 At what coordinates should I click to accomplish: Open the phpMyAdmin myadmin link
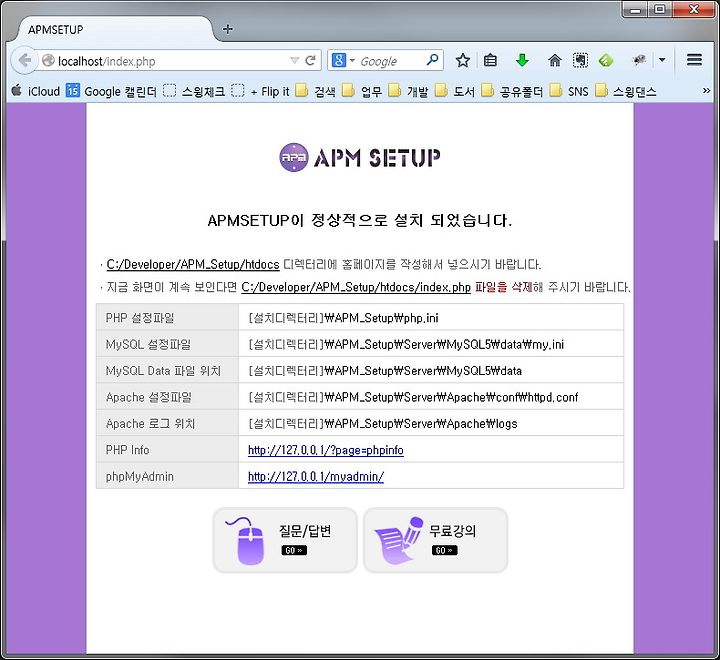tap(316, 477)
